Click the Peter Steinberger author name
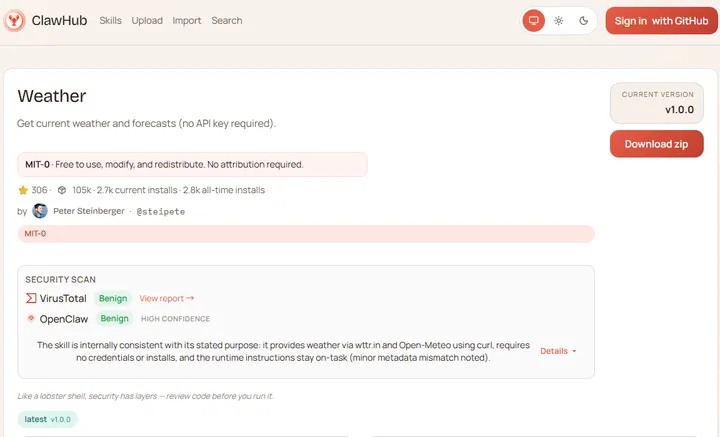 point(89,211)
